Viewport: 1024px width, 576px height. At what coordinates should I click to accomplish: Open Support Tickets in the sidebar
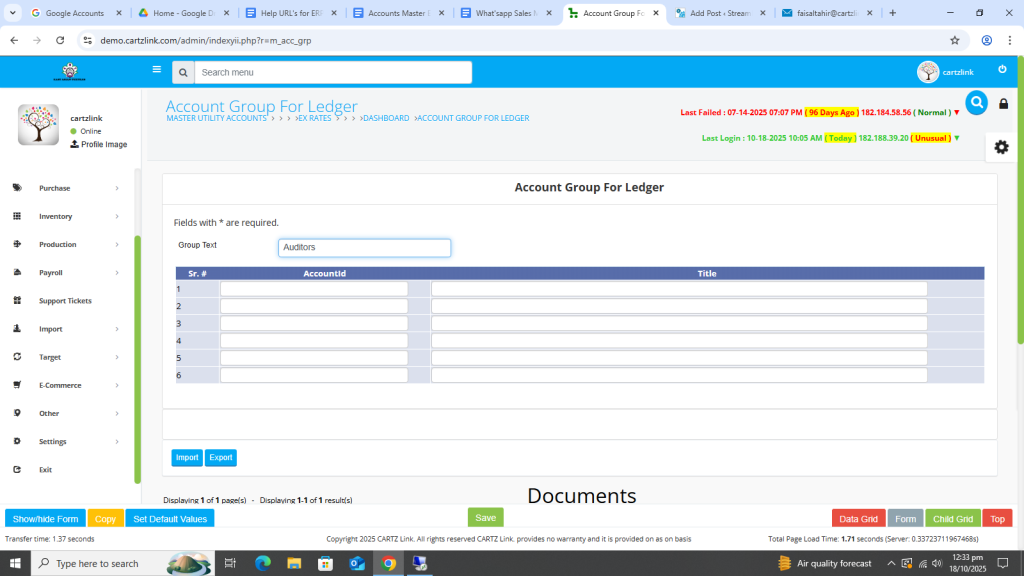(x=65, y=301)
